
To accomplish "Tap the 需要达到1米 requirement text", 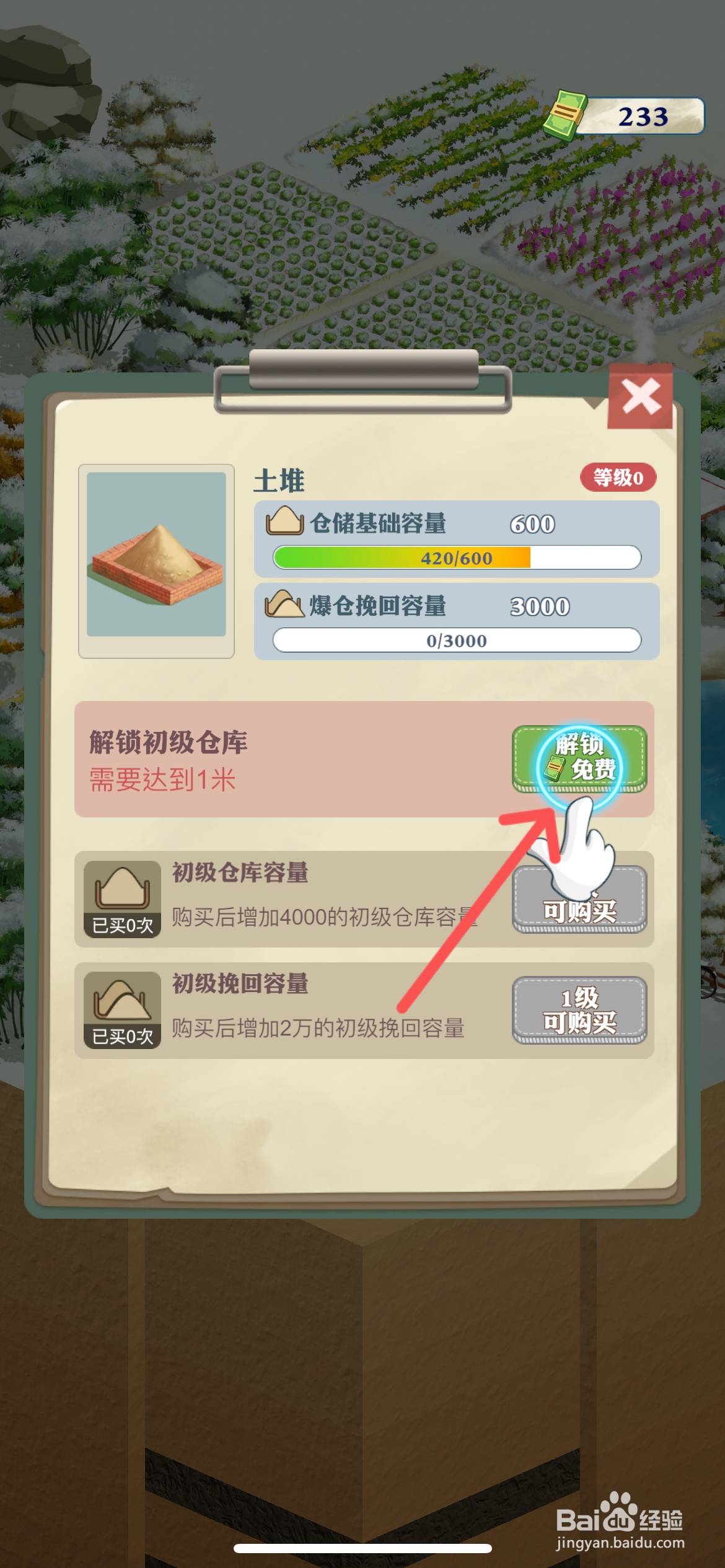I will pos(162,780).
